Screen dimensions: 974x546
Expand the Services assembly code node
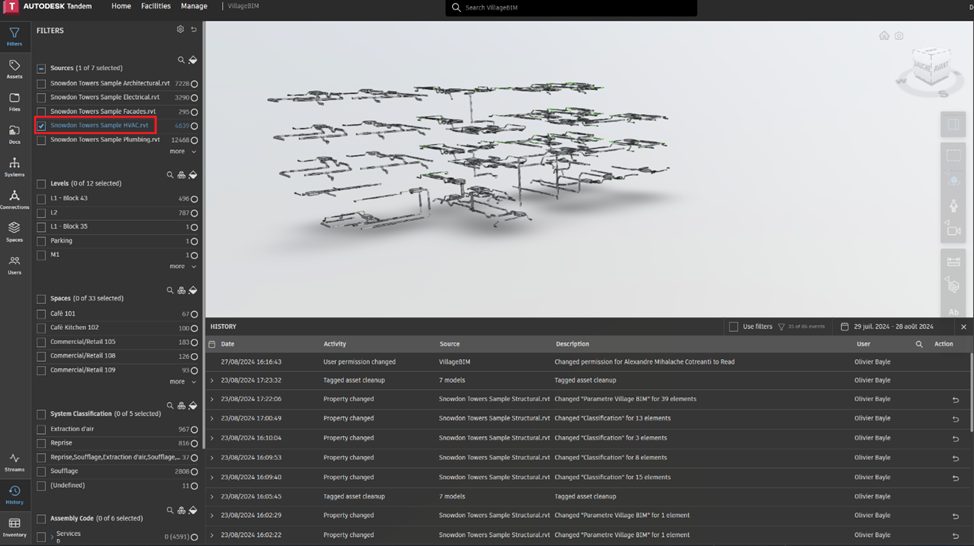click(51, 537)
